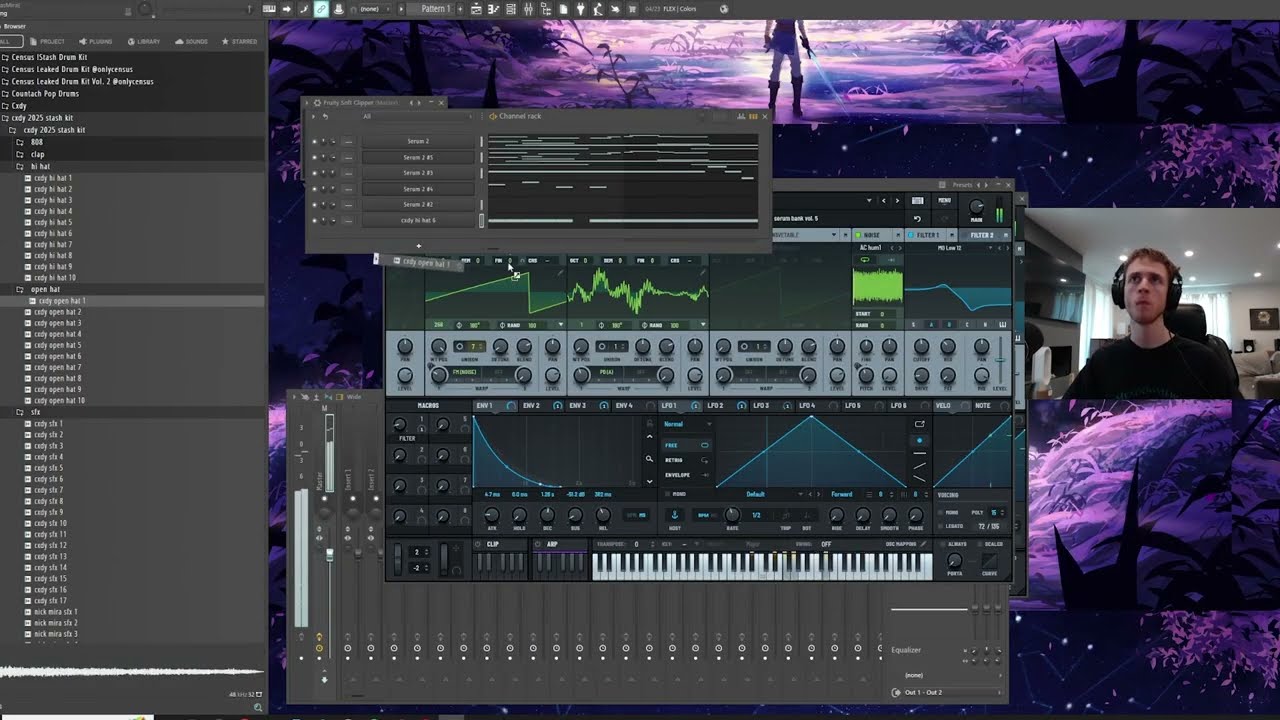This screenshot has width=1280, height=720.
Task: Select the cxdy sfx 1 sample
Action: pyautogui.click(x=48, y=424)
